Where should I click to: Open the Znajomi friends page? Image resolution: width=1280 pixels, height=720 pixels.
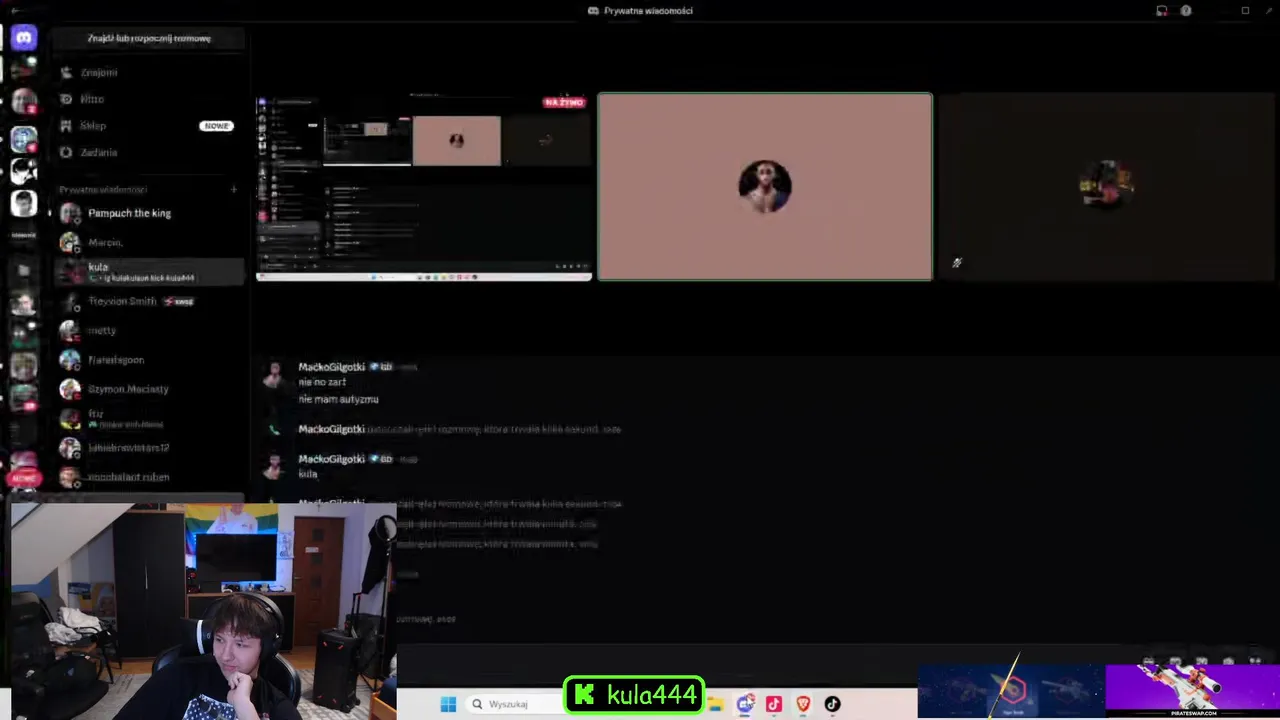click(148, 72)
